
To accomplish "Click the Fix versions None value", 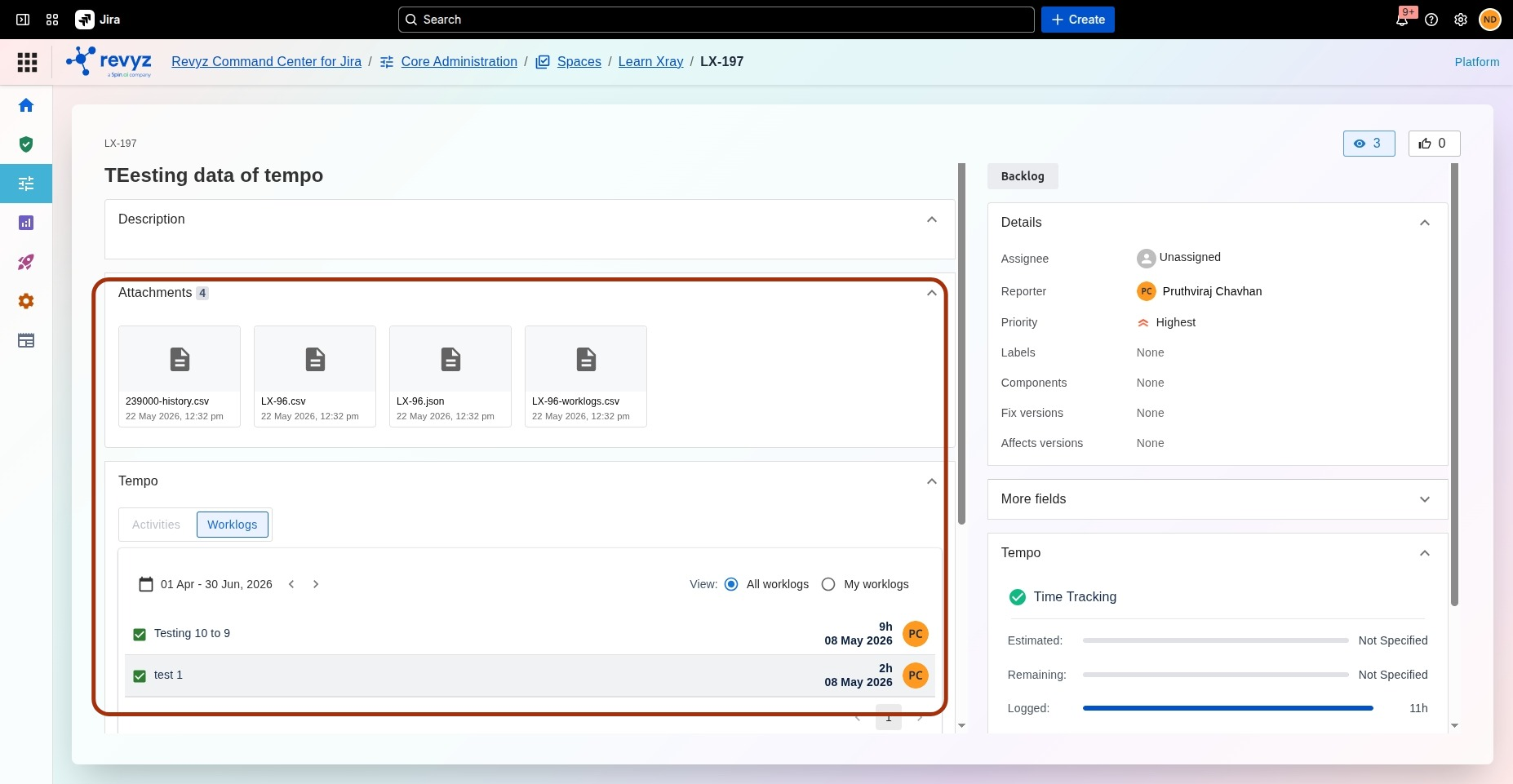I will click(1151, 413).
